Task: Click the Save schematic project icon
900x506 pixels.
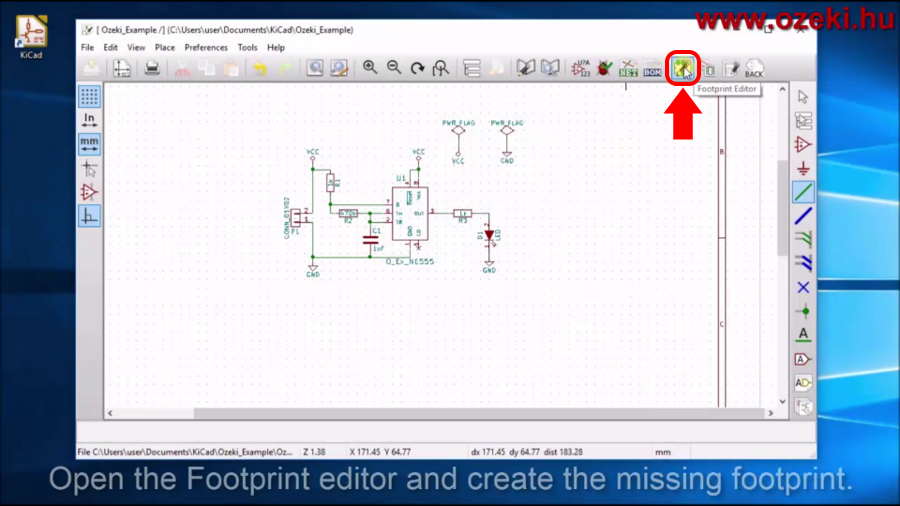Action: (91, 68)
